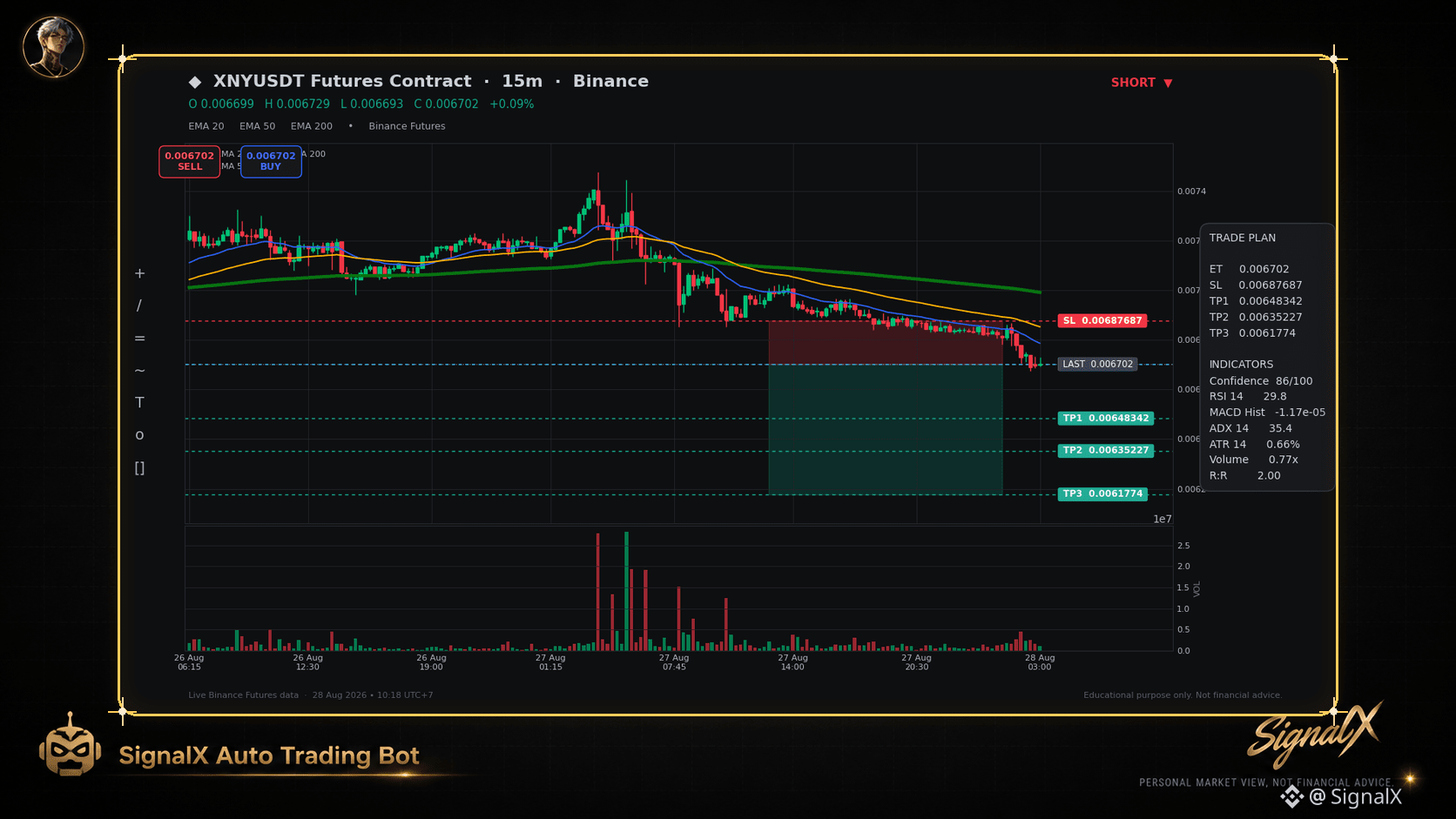Click the Binance logo near @SignalX
Viewport: 1456px width, 819px height.
point(1291,796)
